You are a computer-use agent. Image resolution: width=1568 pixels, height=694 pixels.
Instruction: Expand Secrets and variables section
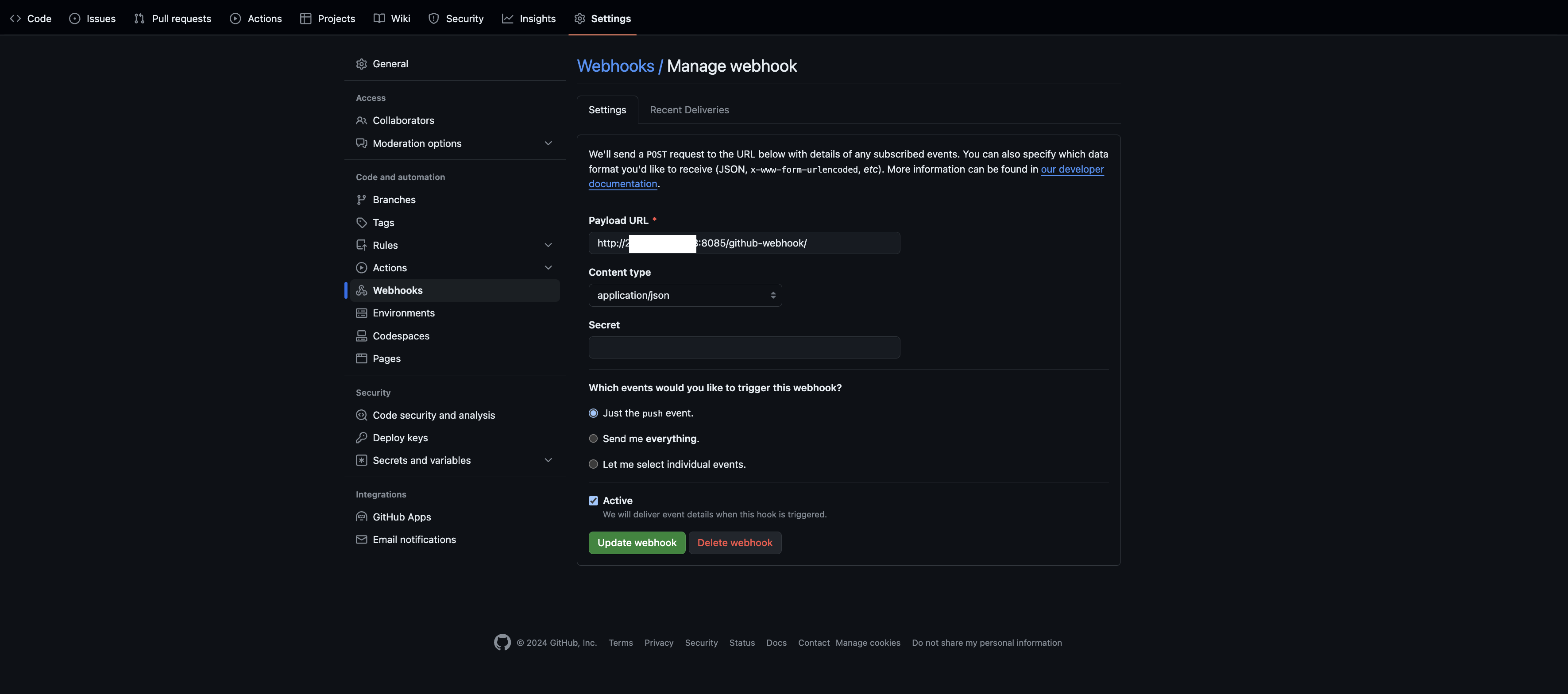tap(548, 460)
